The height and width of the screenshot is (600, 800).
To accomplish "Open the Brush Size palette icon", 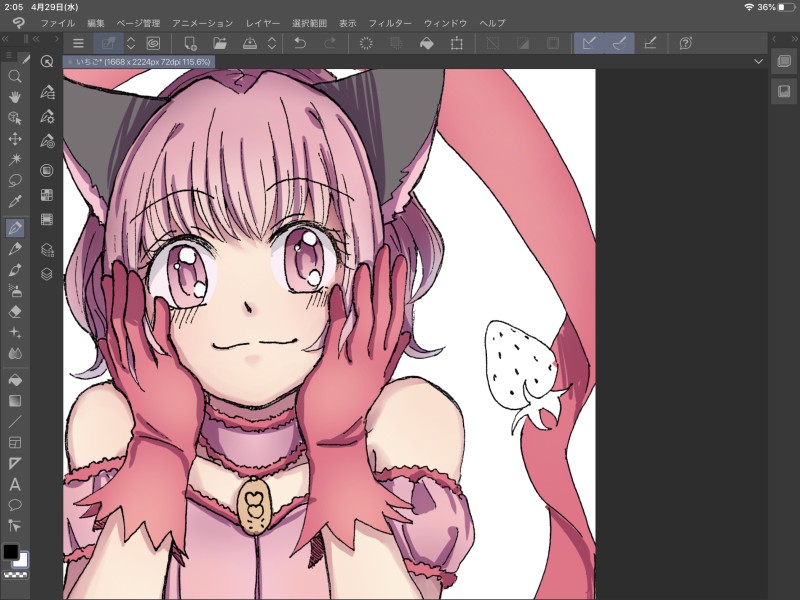I will click(x=47, y=140).
